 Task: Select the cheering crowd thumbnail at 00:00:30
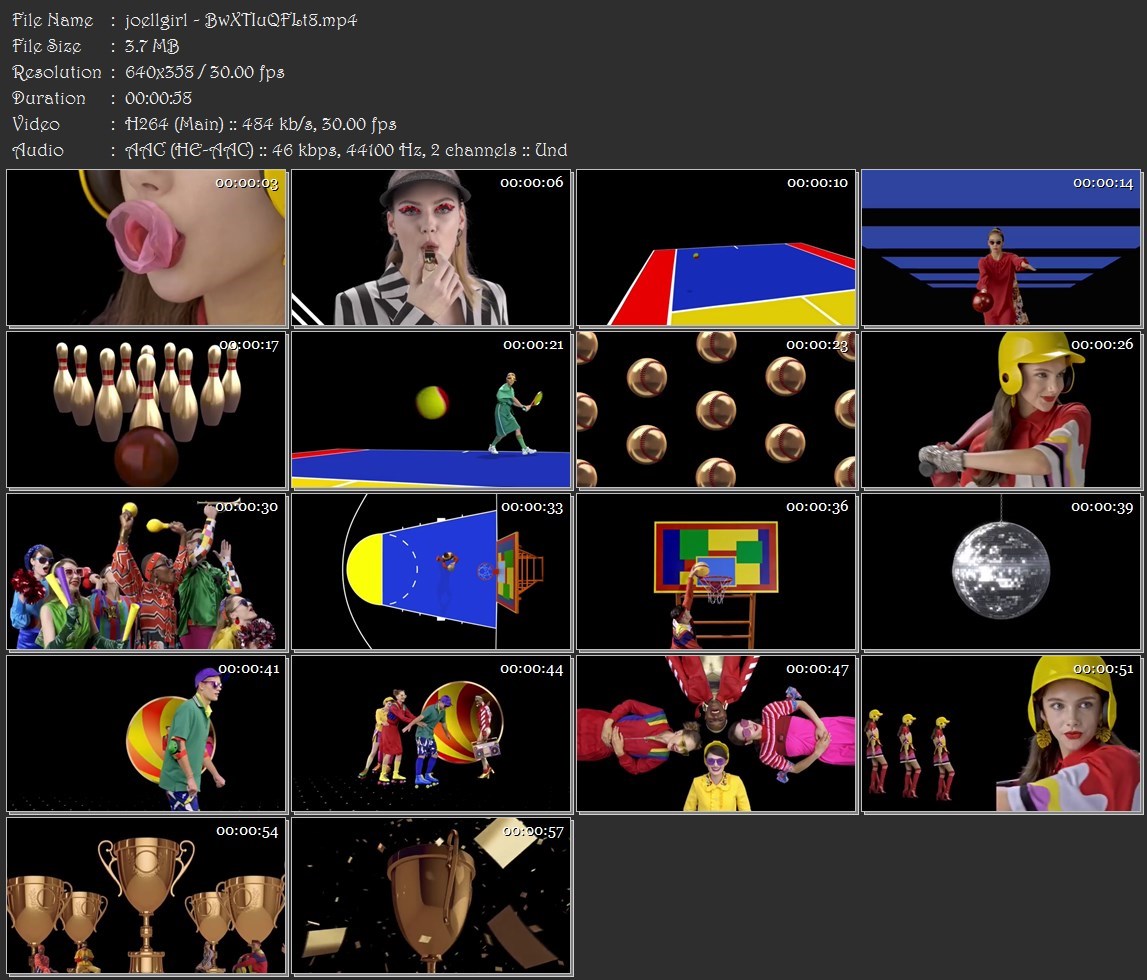point(146,571)
